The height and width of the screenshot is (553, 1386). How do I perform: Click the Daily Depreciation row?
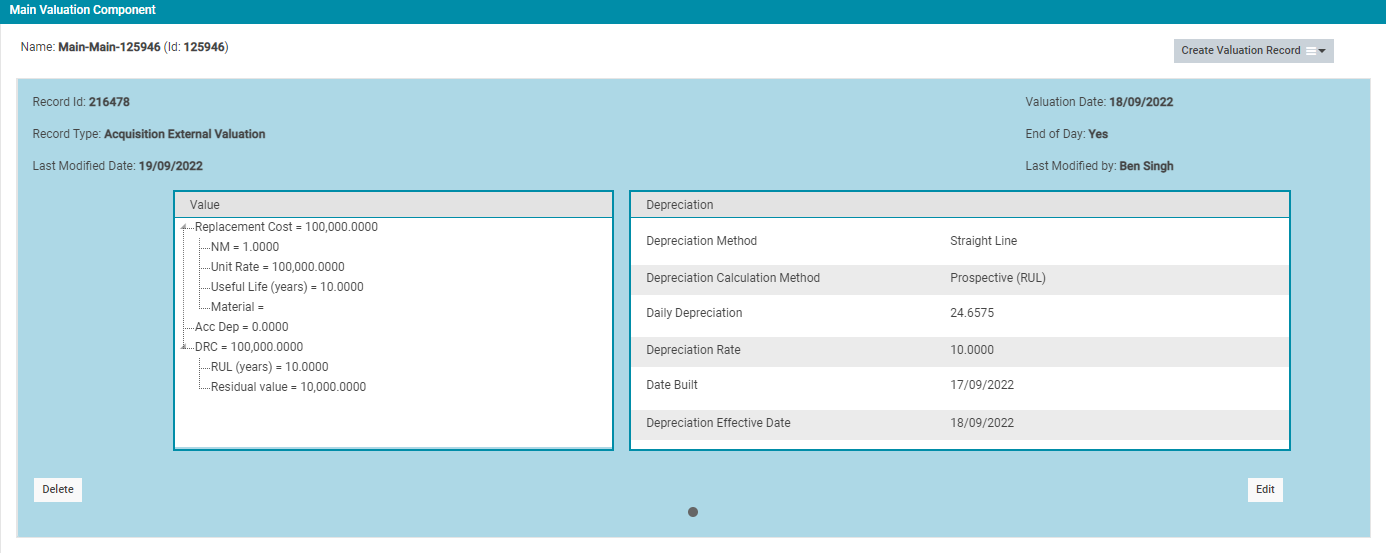[x=960, y=313]
